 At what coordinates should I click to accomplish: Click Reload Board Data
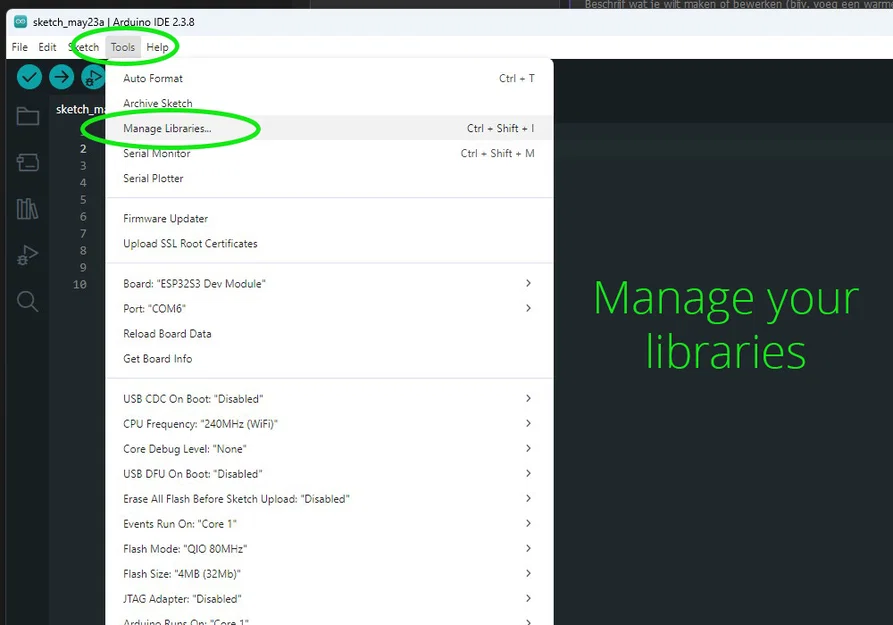click(x=329, y=334)
